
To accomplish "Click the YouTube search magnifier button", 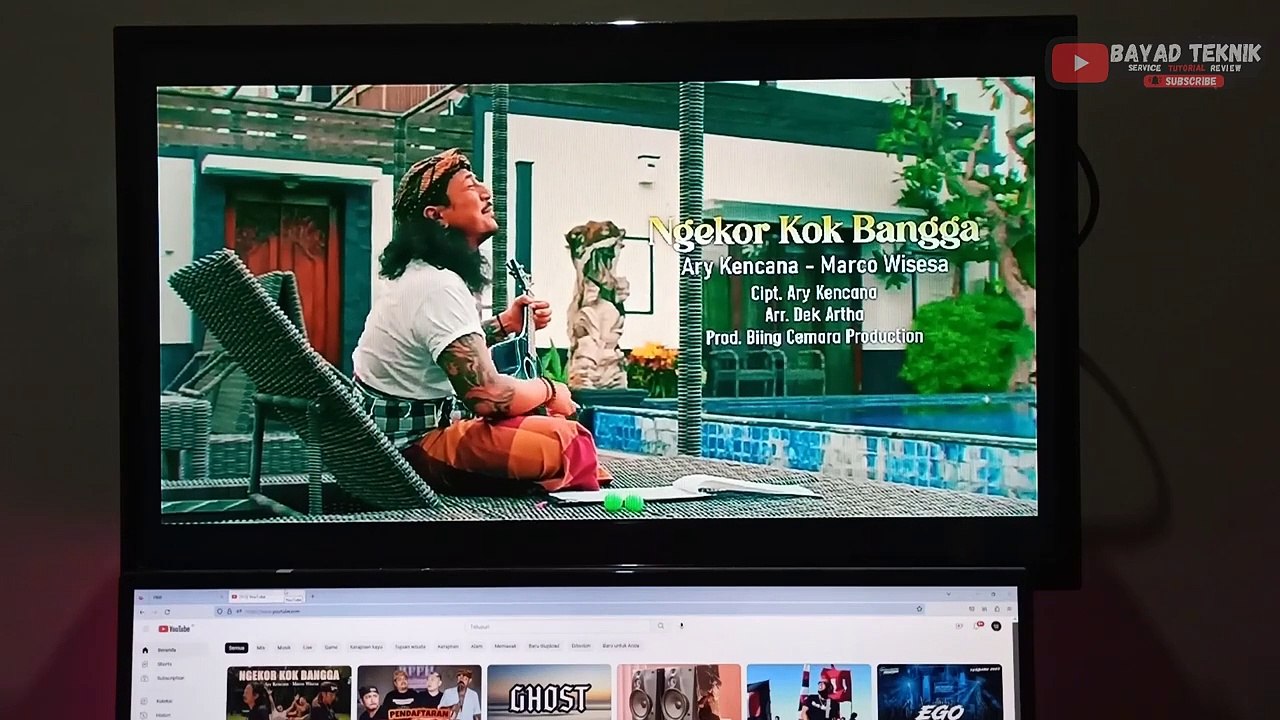I will click(x=661, y=626).
